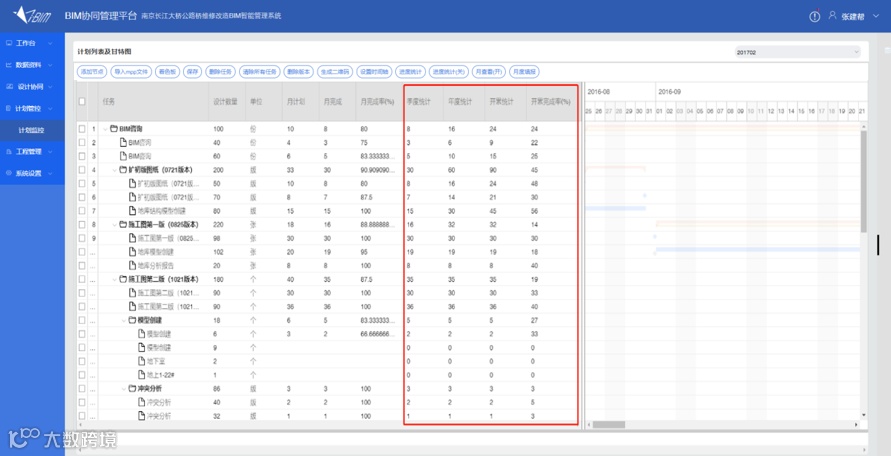Collapse the 扩初版图纸 (0721版本) group
The image size is (891, 456).
coord(115,170)
